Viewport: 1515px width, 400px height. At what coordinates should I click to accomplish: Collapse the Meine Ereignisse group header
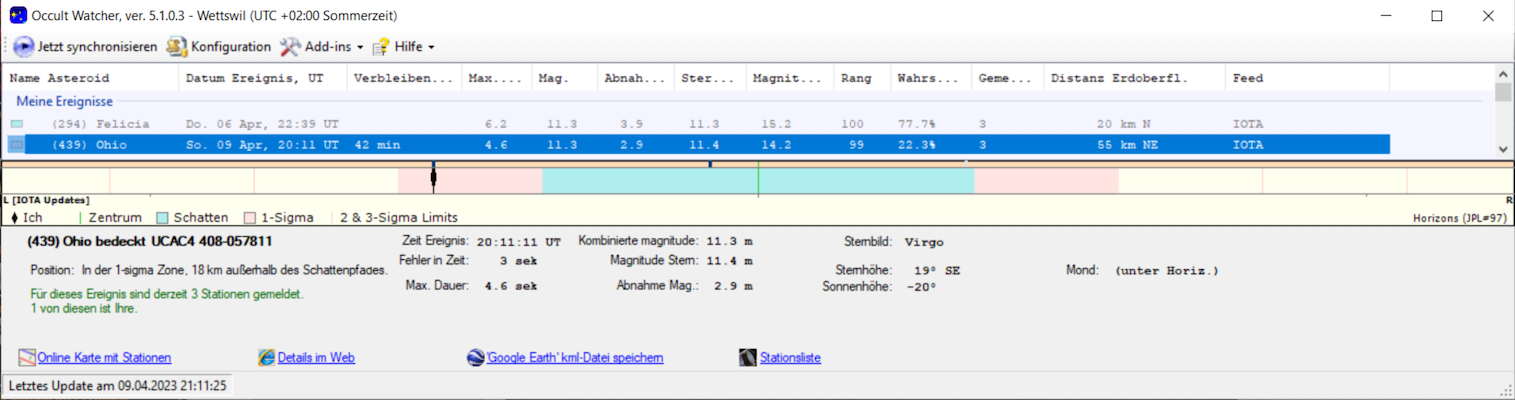click(x=64, y=102)
